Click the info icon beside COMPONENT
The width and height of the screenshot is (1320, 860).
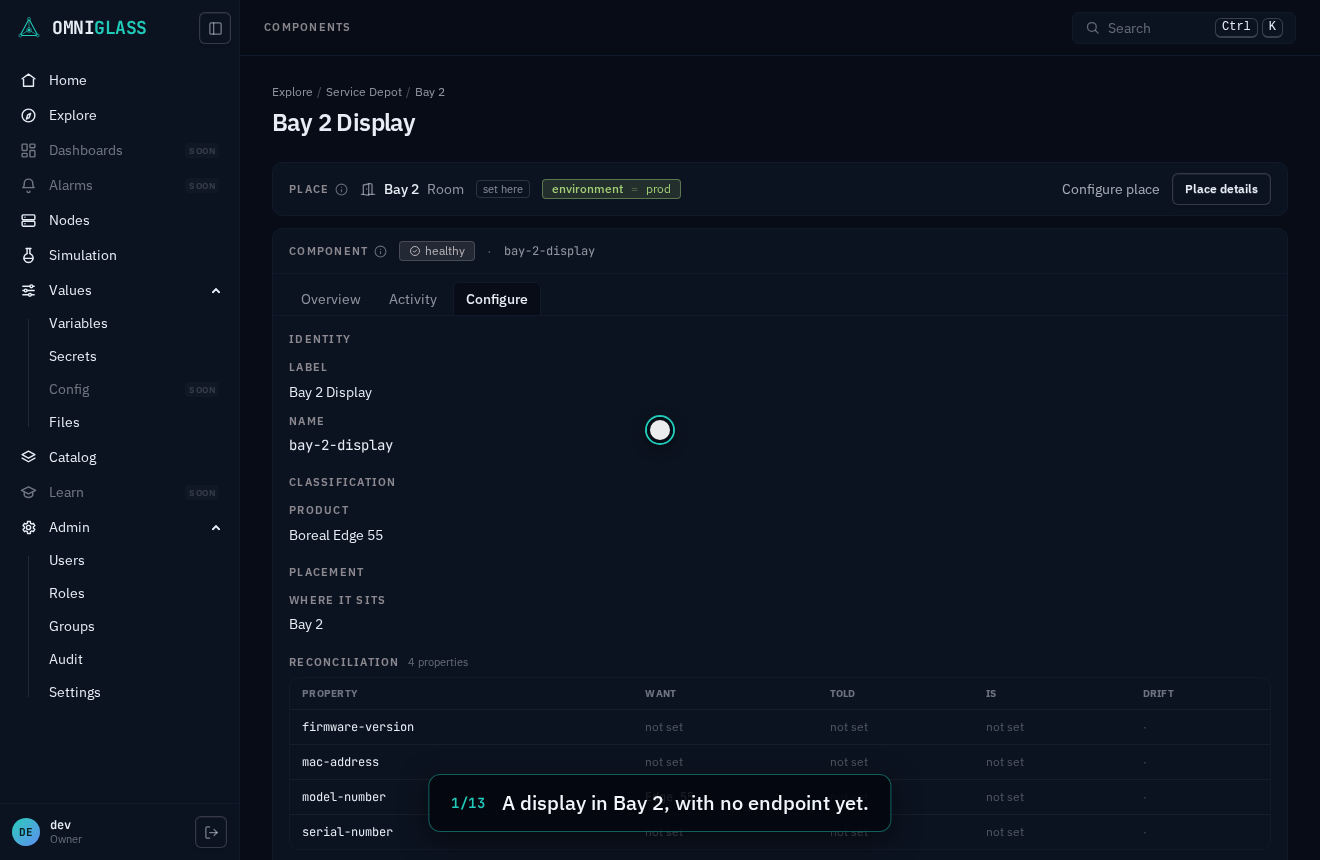(x=381, y=251)
